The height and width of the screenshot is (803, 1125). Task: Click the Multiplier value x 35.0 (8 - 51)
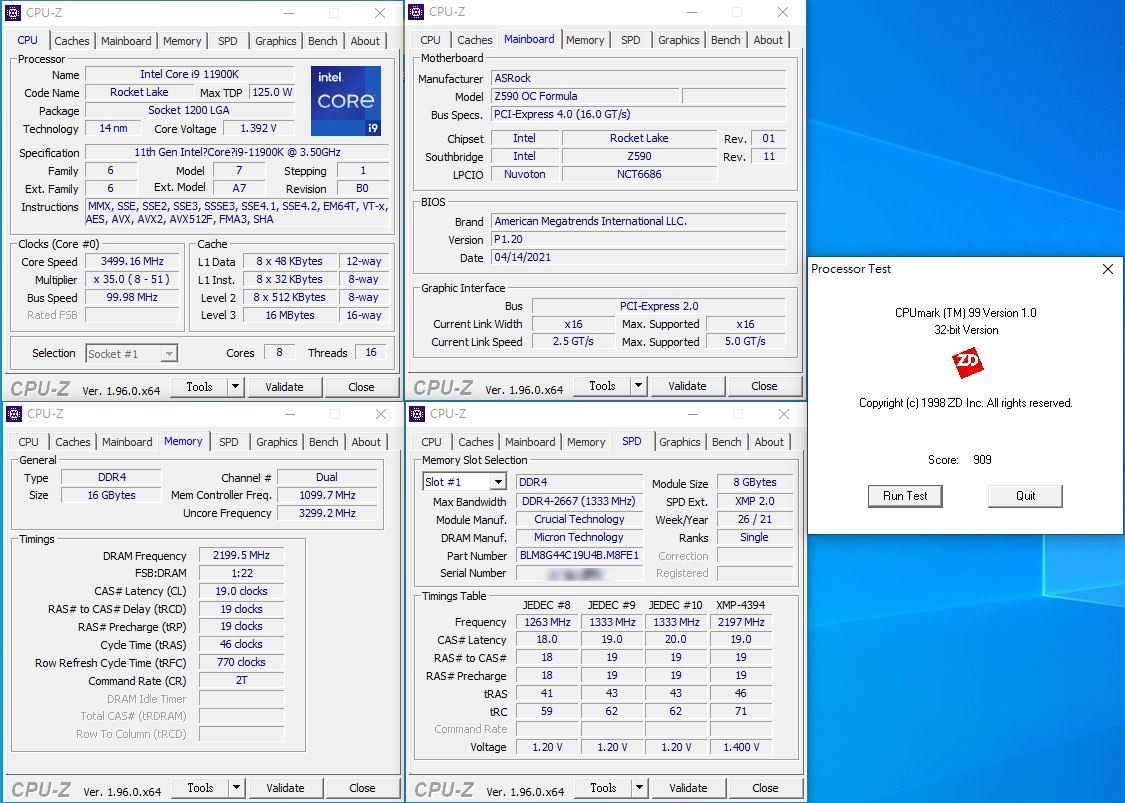132,279
